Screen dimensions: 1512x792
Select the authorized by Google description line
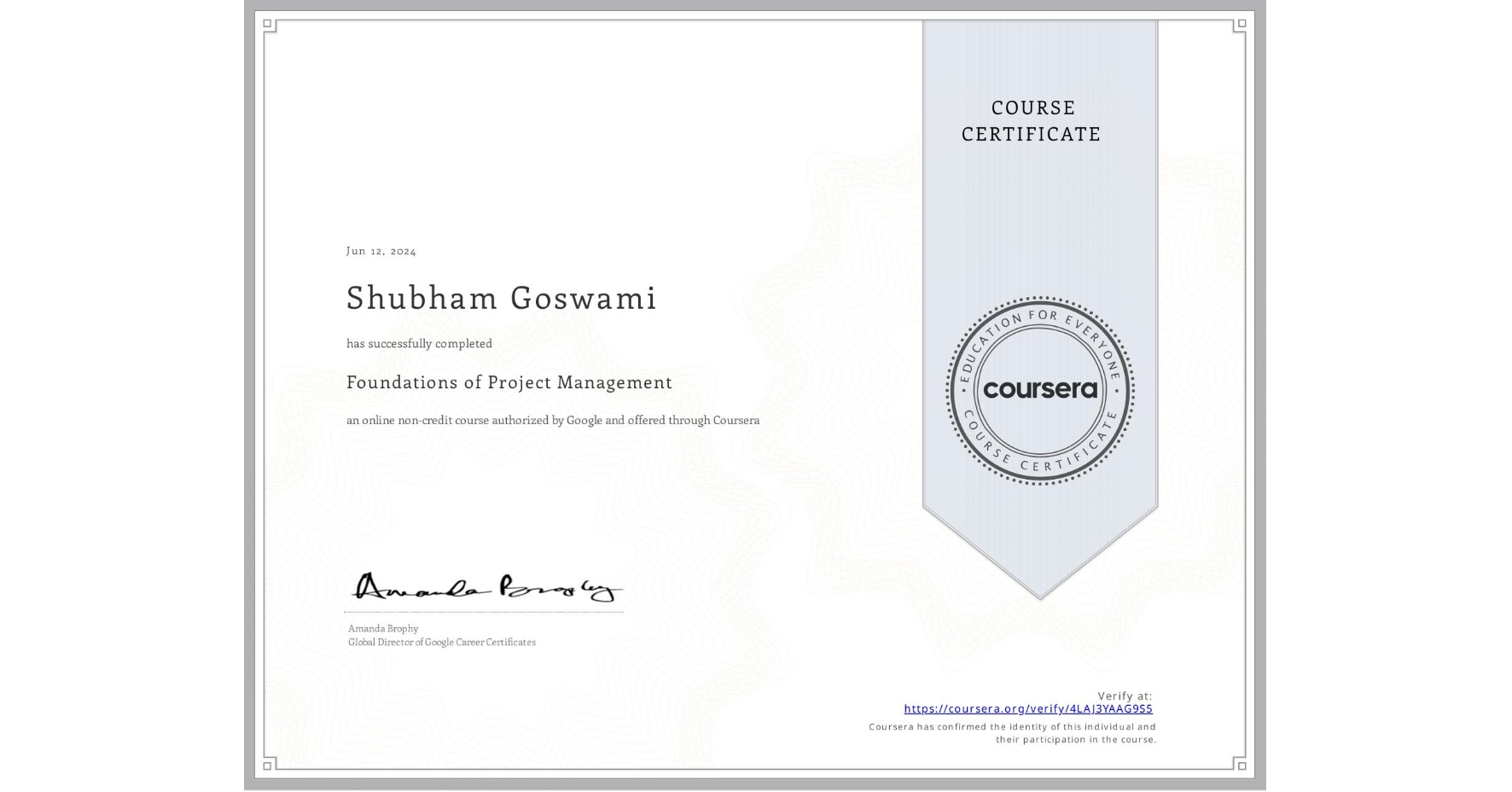553,420
